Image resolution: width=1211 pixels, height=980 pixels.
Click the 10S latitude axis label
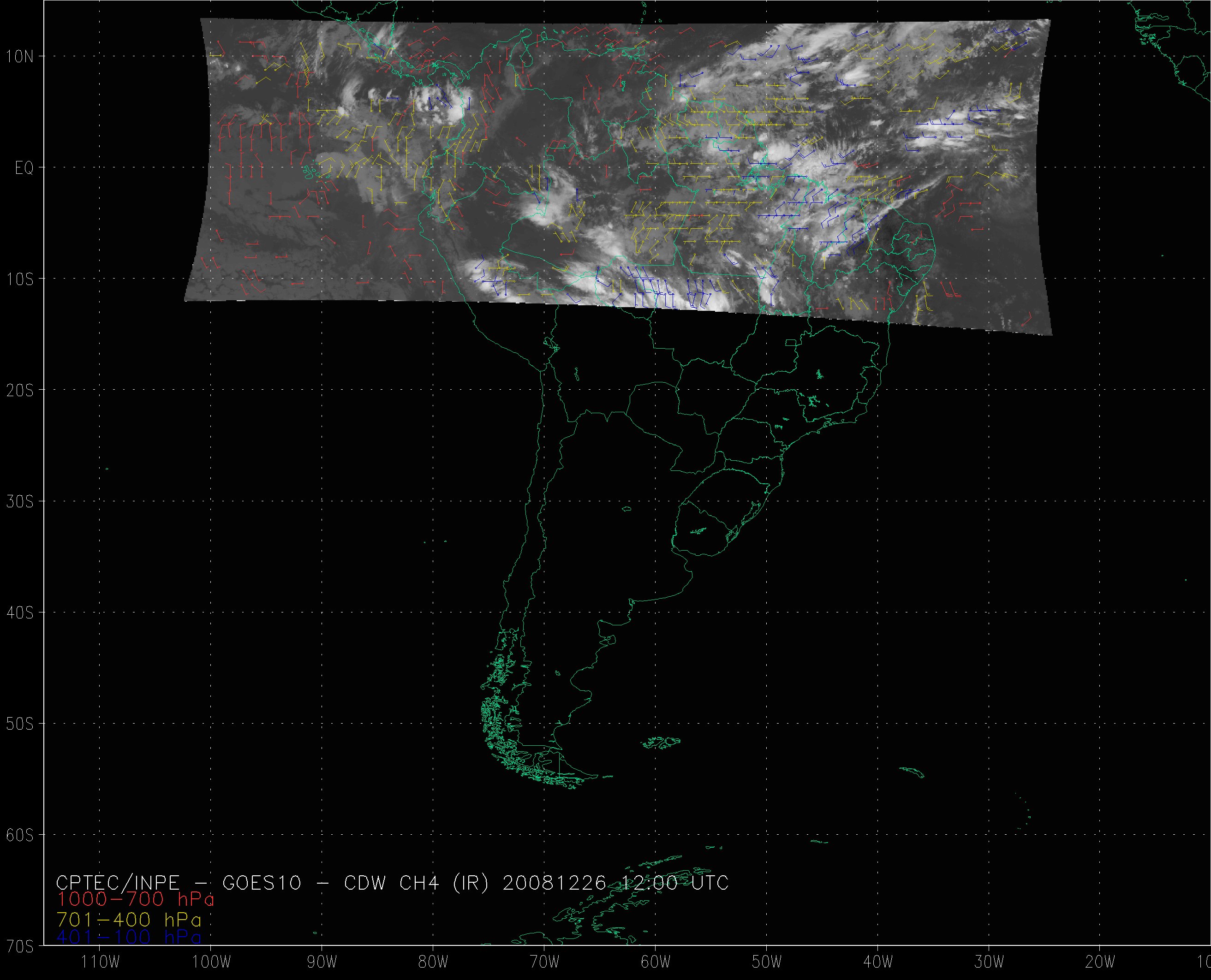pos(20,280)
